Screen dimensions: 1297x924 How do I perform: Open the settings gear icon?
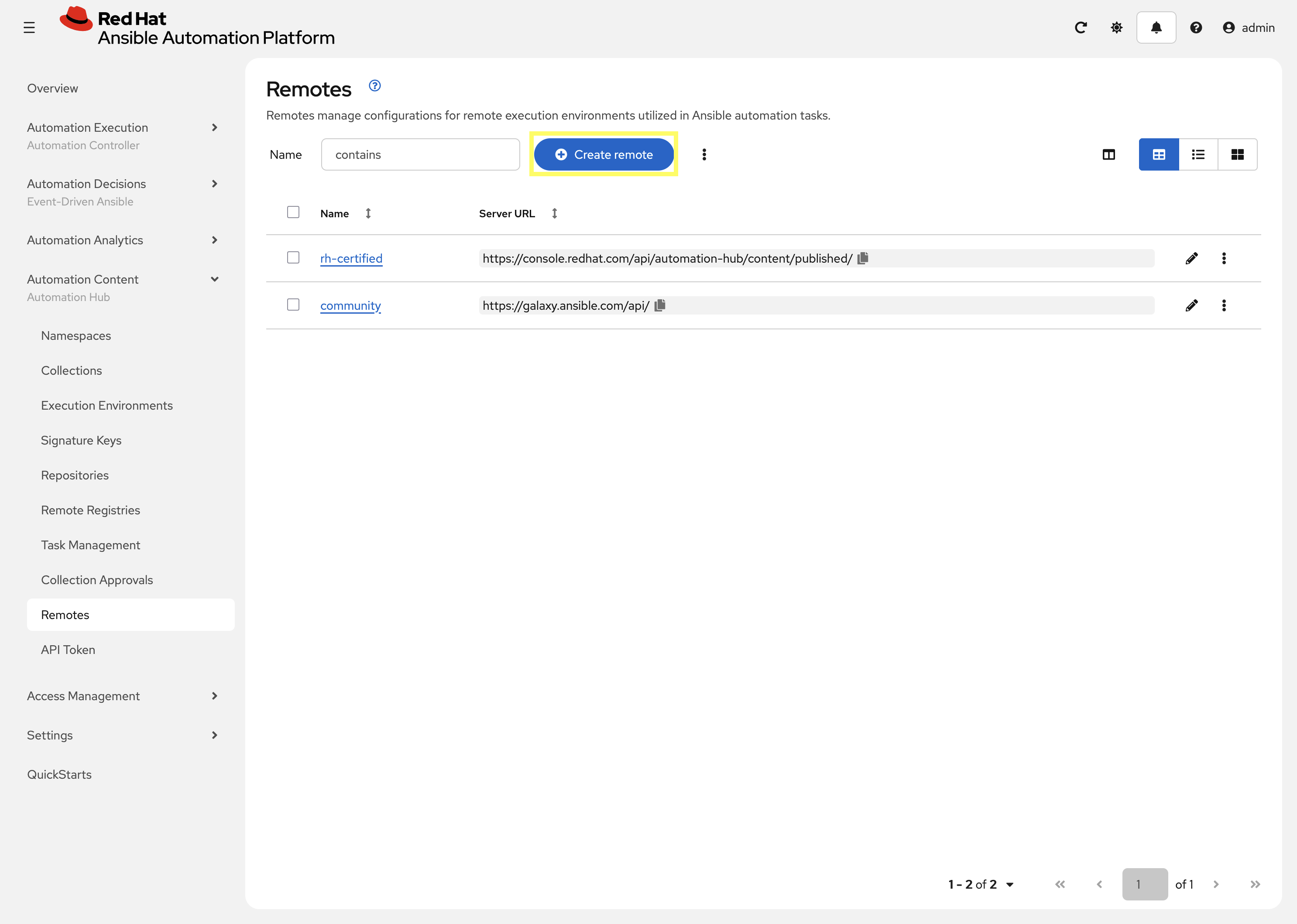tap(1116, 27)
